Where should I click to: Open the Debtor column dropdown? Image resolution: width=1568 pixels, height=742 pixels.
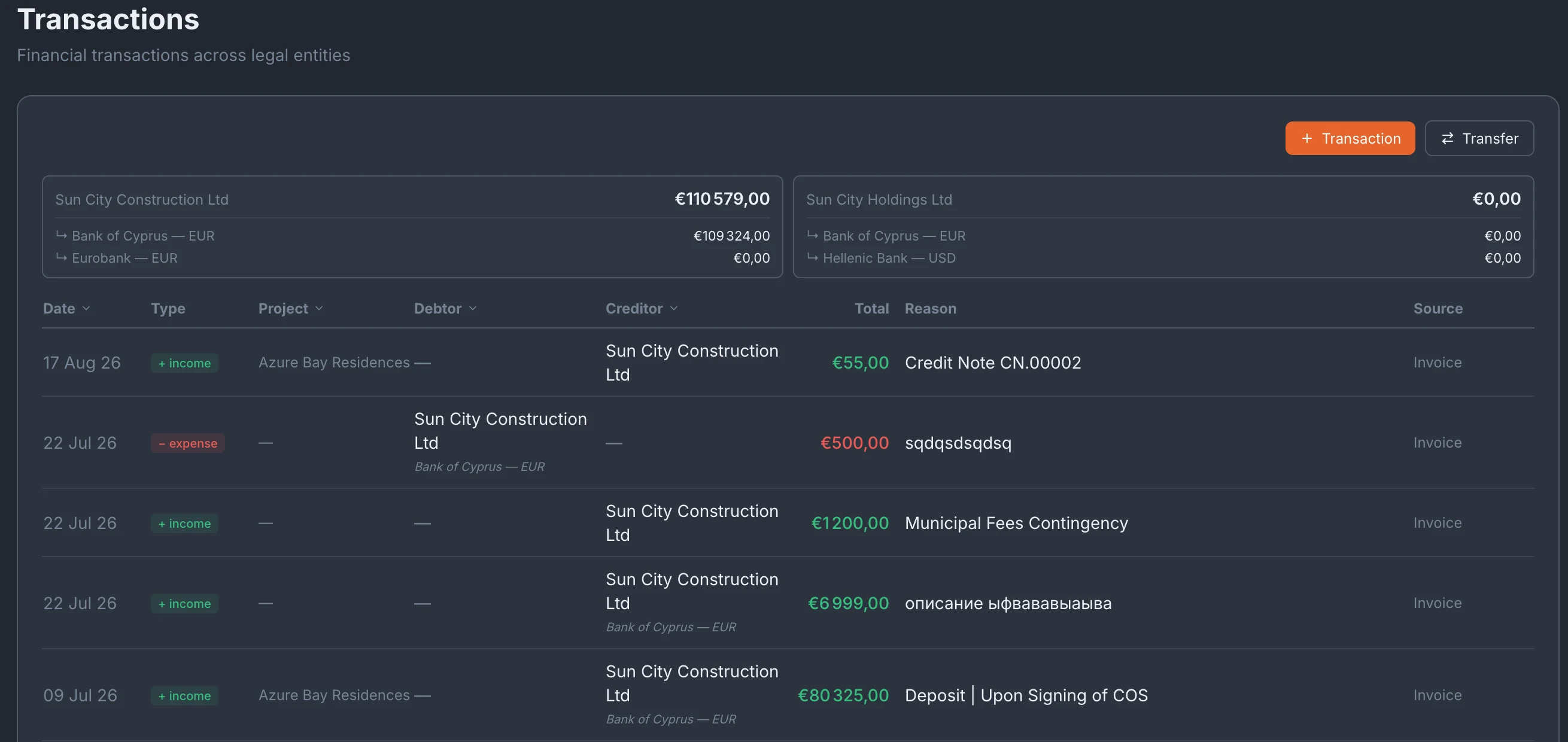pos(445,309)
